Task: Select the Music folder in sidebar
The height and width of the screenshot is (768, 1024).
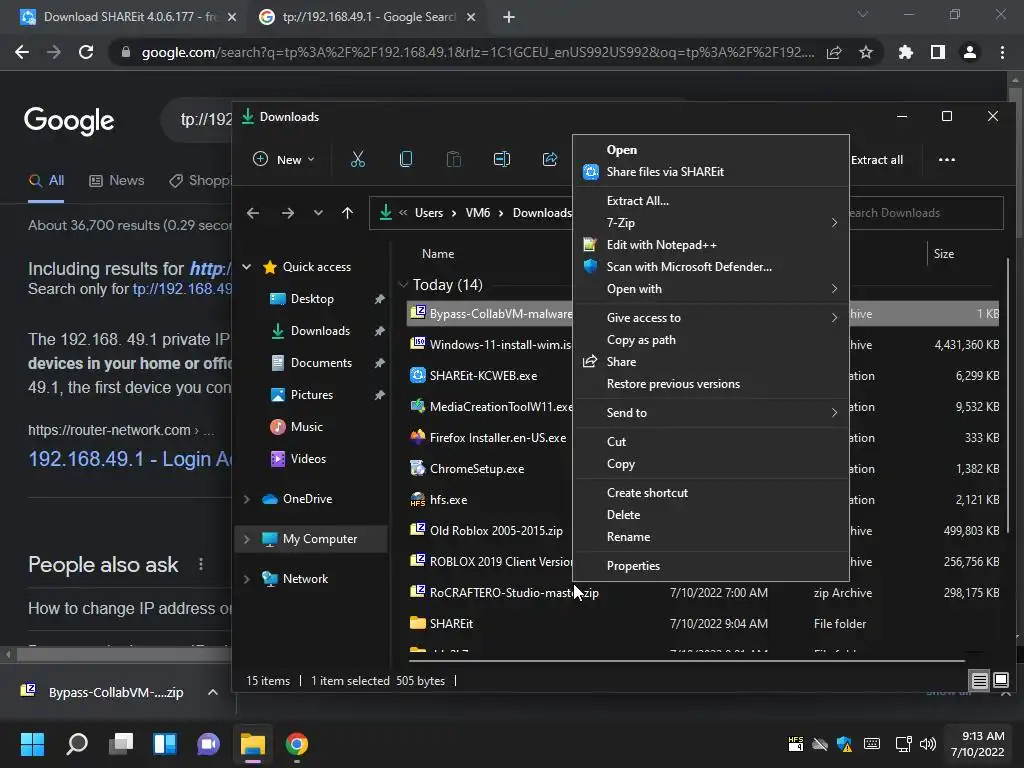Action: pyautogui.click(x=306, y=426)
